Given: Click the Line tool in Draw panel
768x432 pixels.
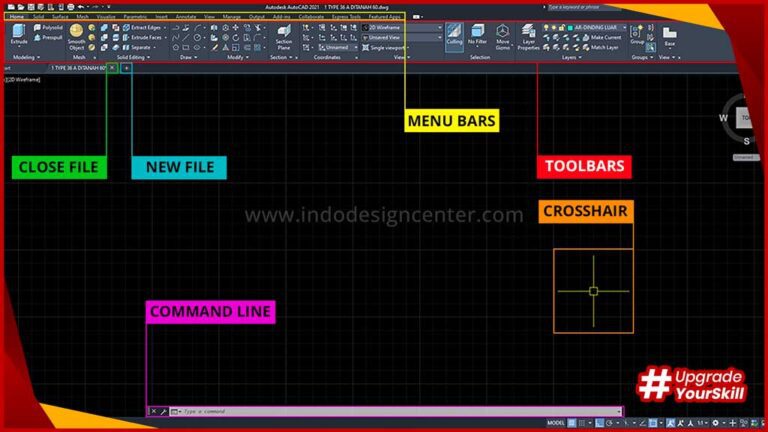Looking at the screenshot, I should [x=186, y=38].
